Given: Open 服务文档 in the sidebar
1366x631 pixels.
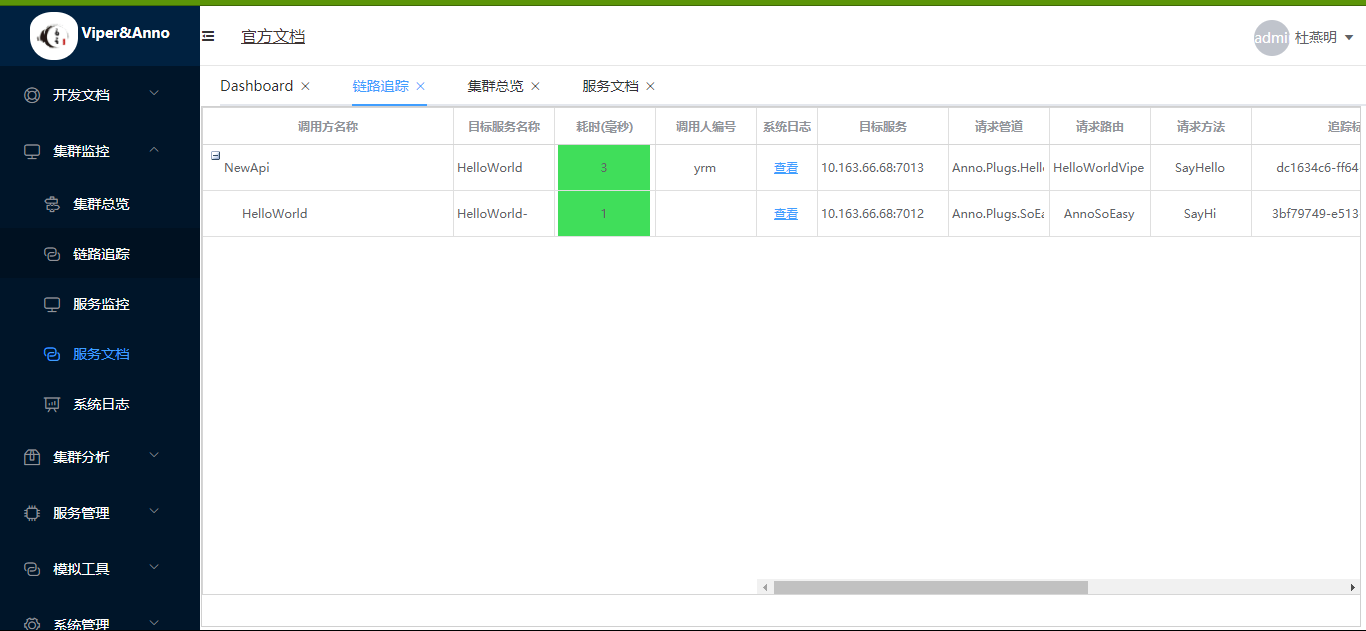Looking at the screenshot, I should coord(101,354).
